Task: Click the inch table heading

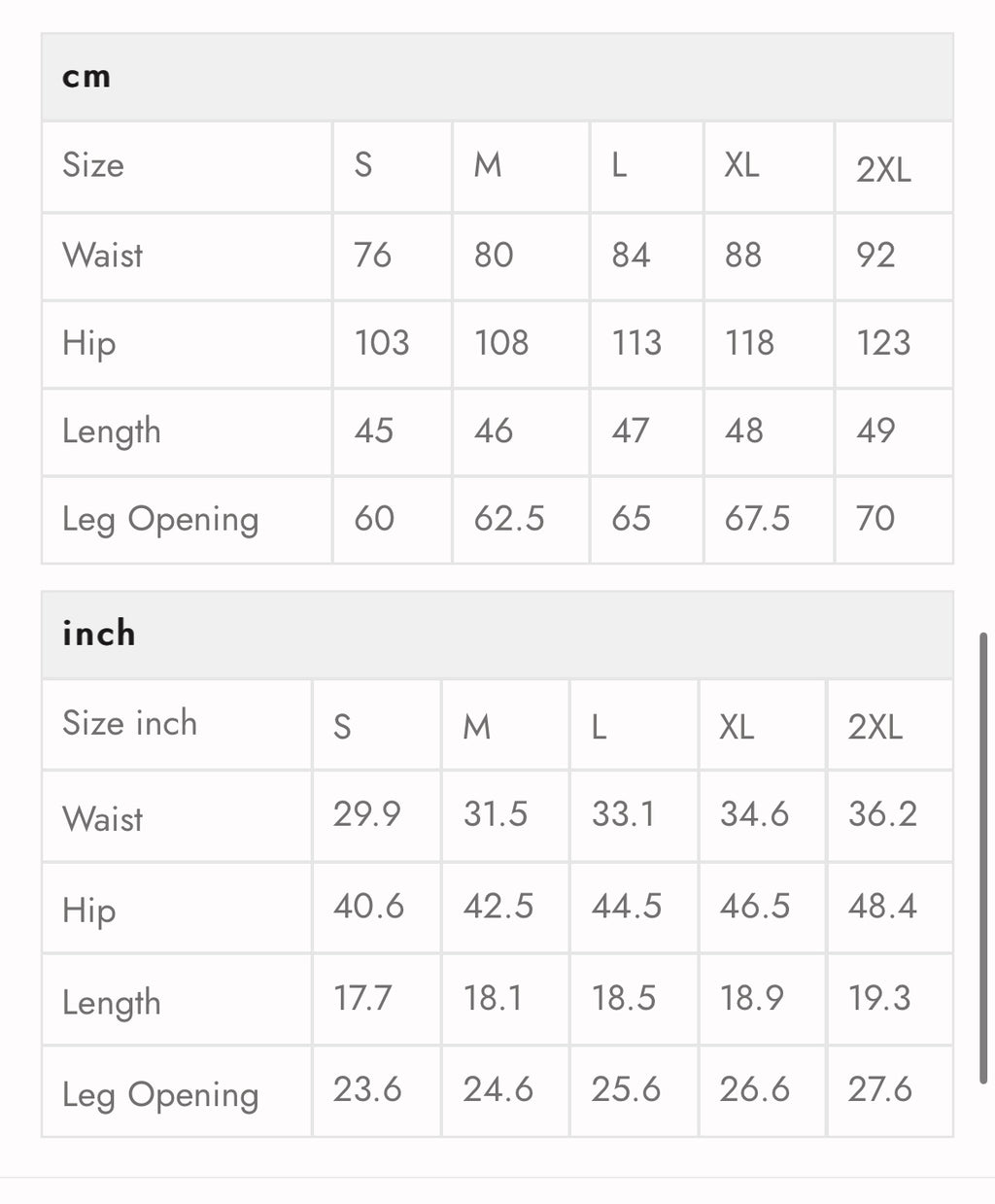Action: coord(98,634)
